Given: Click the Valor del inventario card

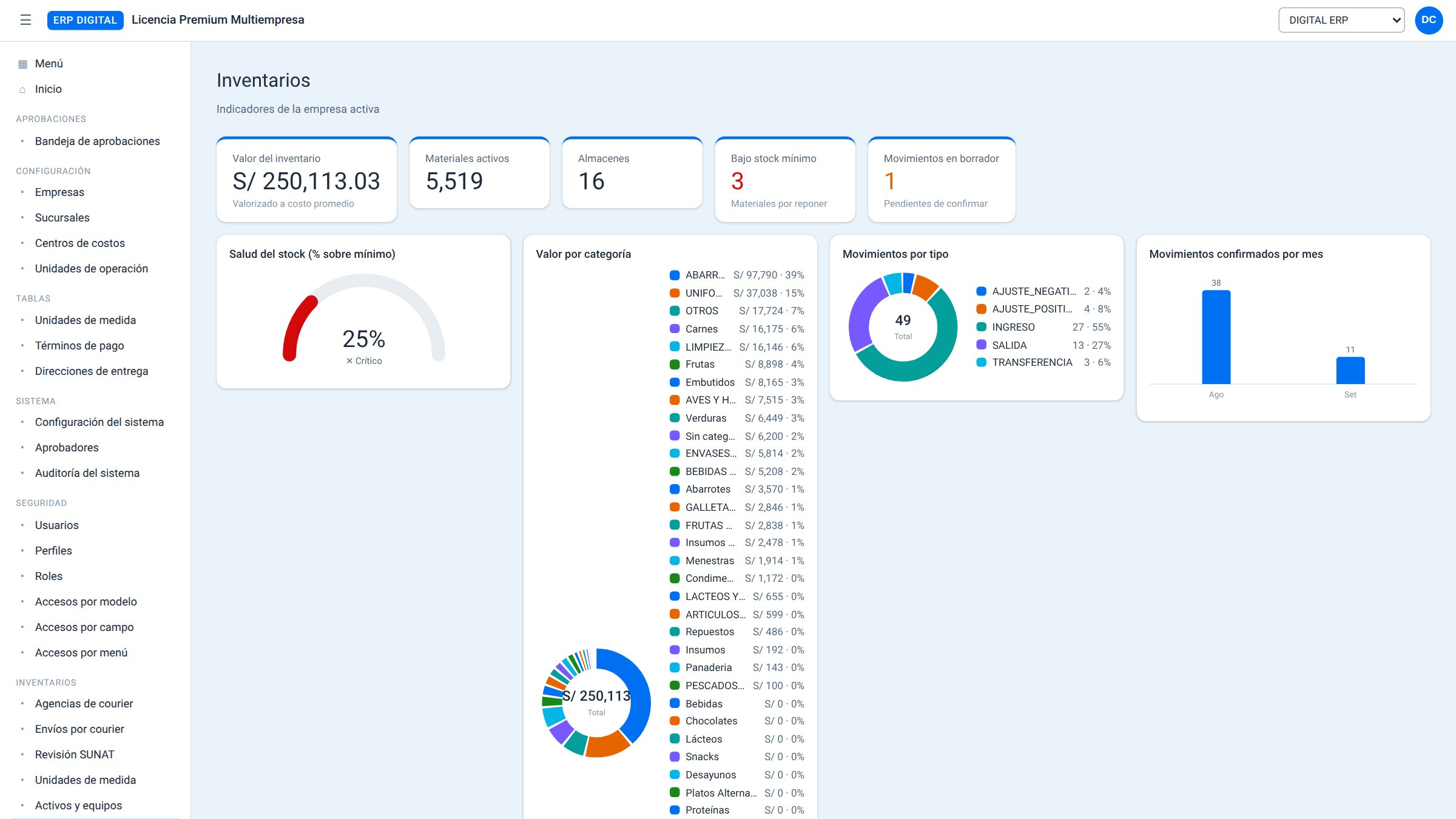Looking at the screenshot, I should 306,180.
